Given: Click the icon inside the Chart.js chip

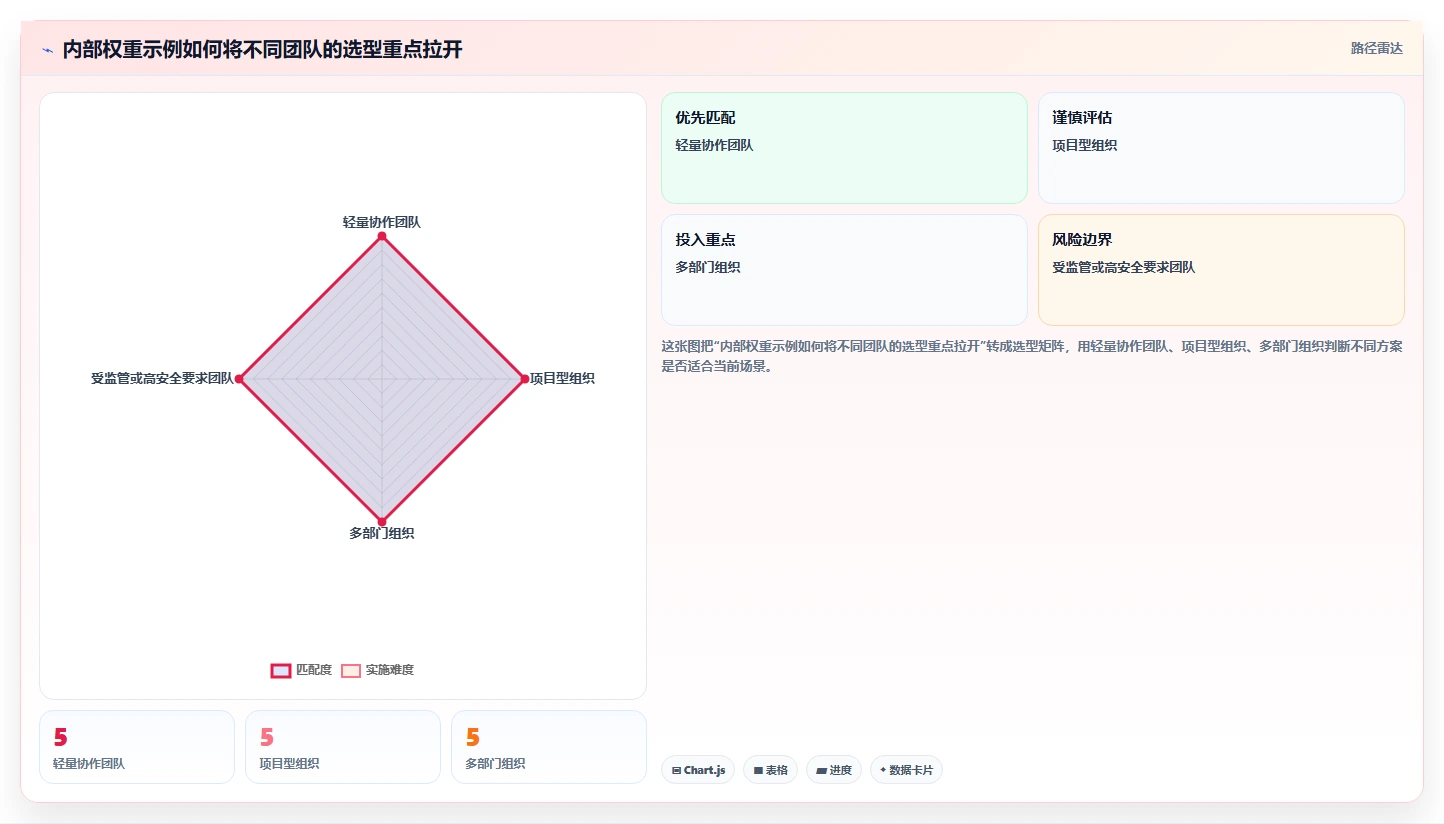Looking at the screenshot, I should 677,770.
